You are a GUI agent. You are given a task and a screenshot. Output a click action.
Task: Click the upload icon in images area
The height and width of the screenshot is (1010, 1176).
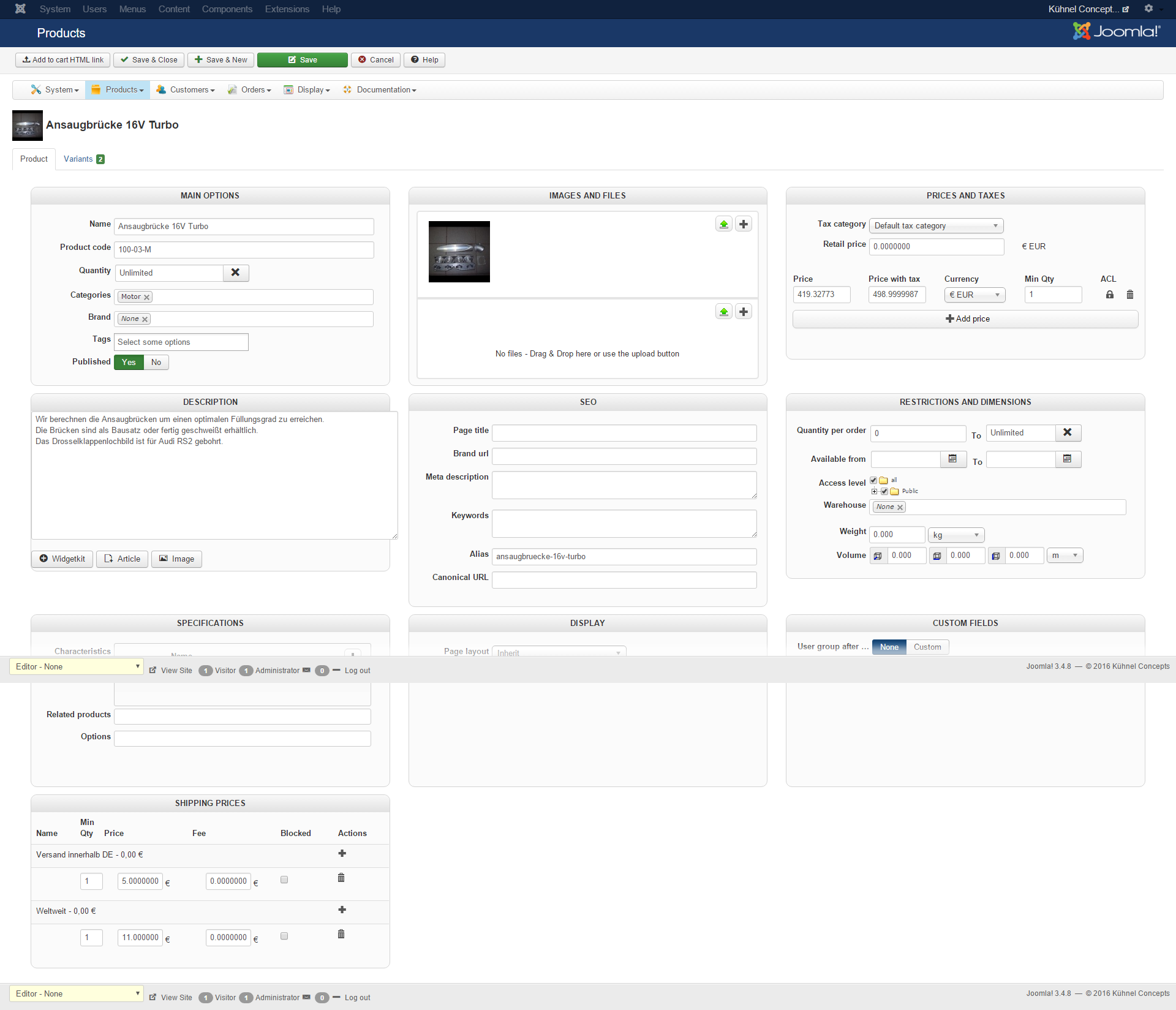coord(723,224)
